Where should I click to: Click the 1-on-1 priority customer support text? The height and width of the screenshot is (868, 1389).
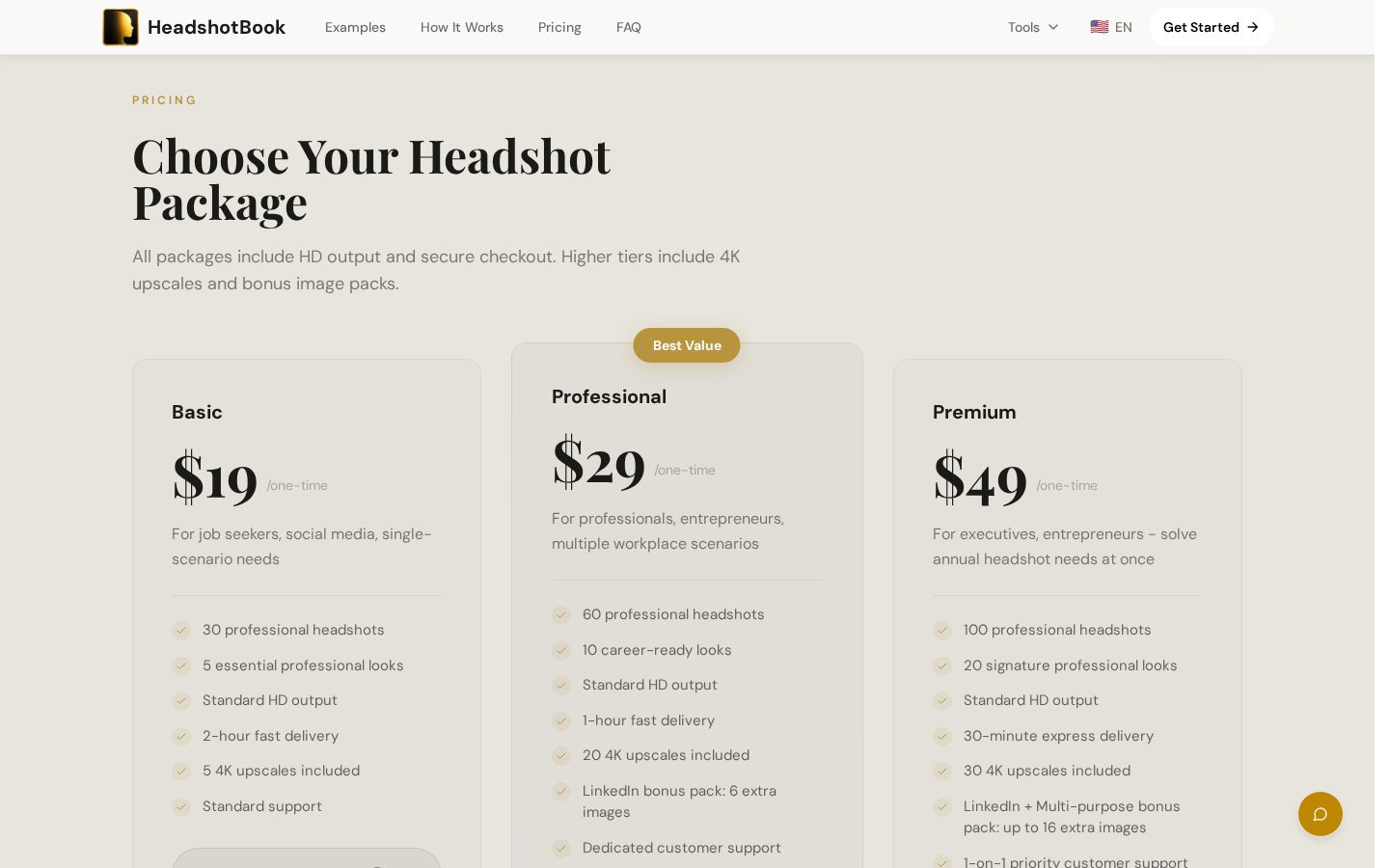tap(1076, 861)
